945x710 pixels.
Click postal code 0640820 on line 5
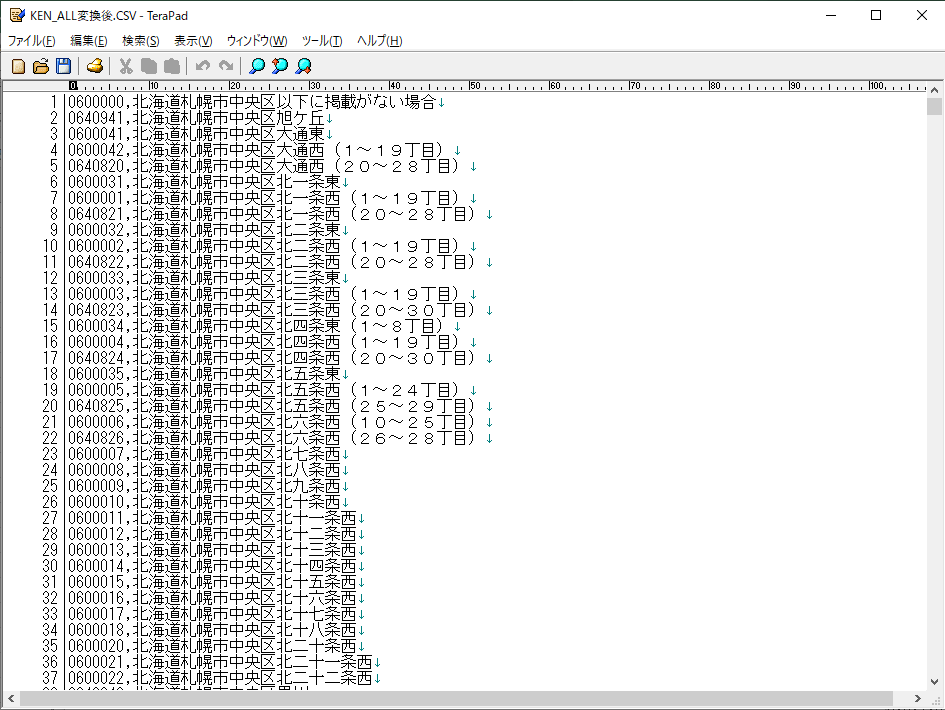(95, 166)
